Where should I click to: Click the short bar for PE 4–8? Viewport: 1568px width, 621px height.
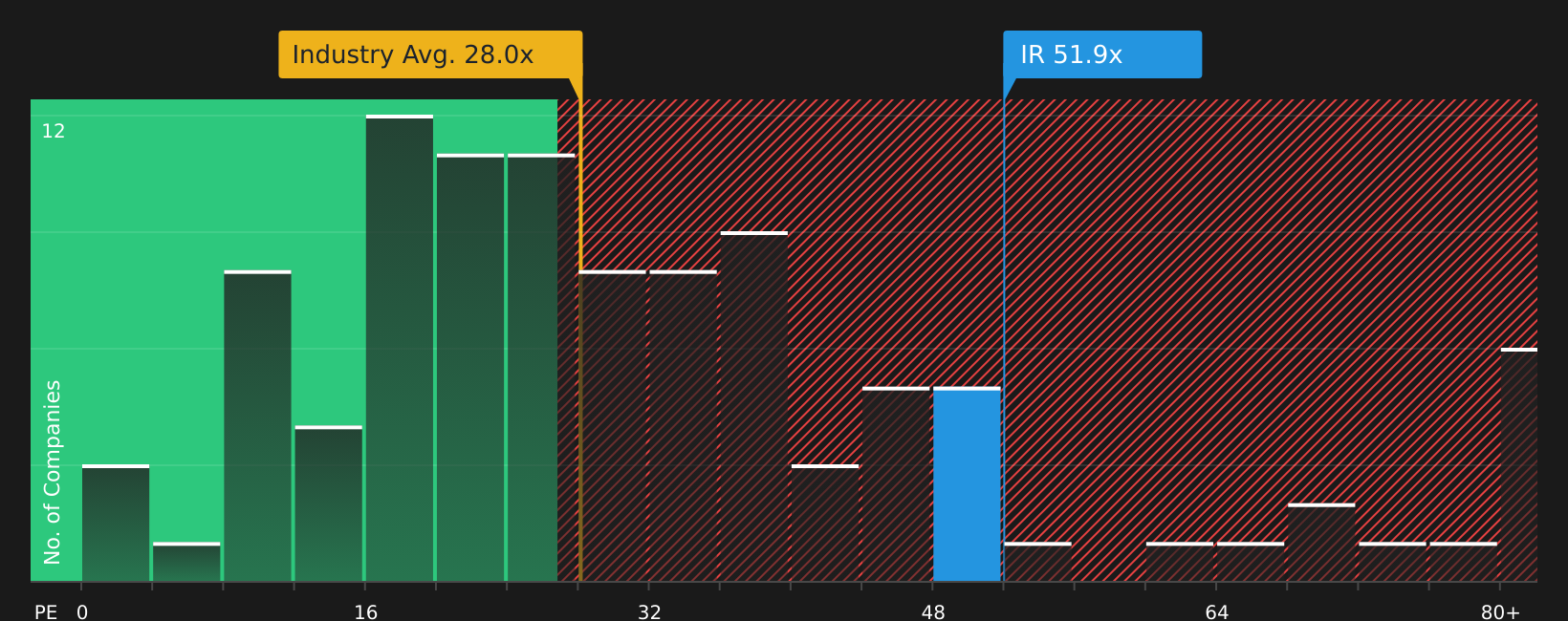tap(186, 562)
